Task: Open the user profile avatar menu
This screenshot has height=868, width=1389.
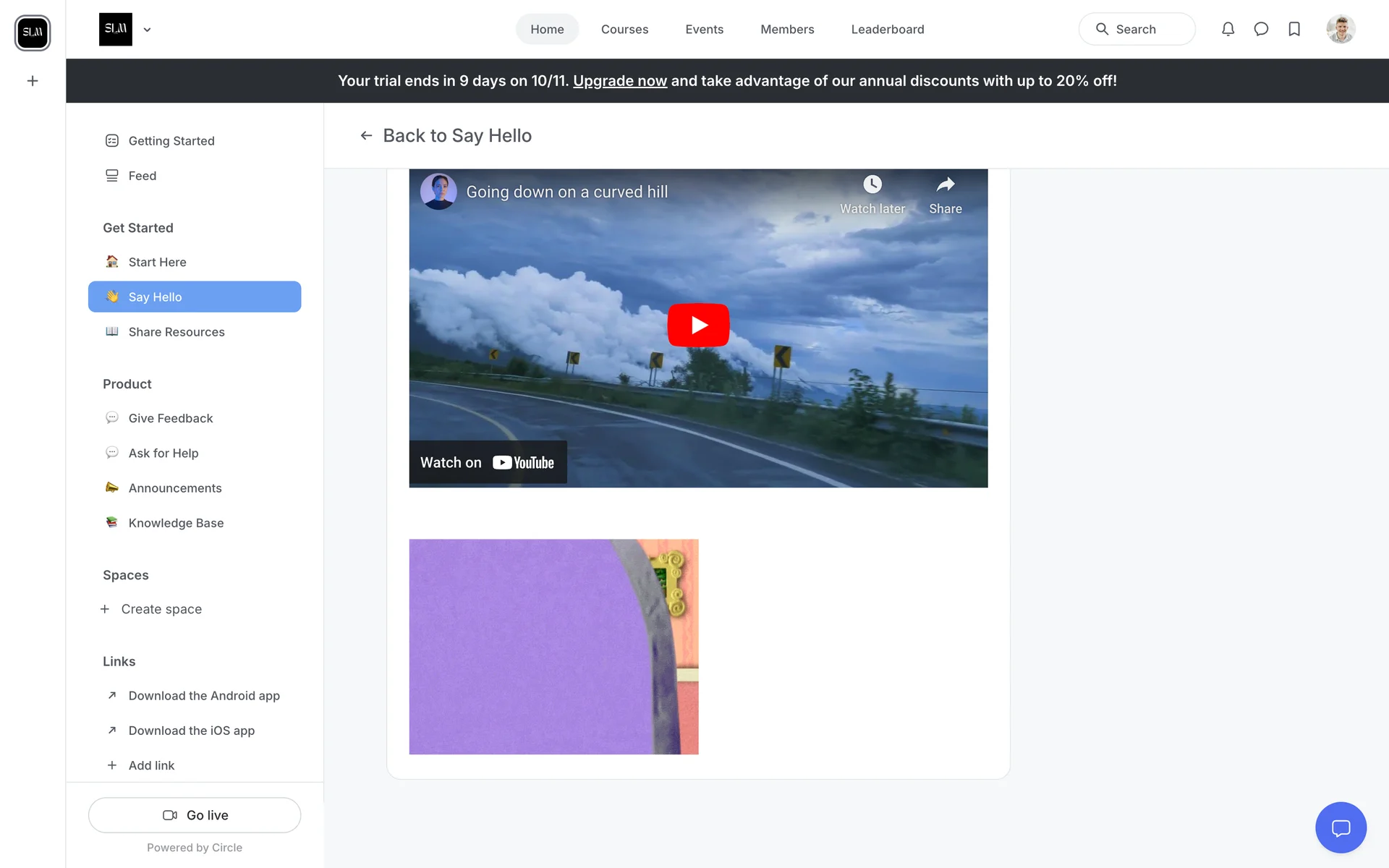Action: tap(1341, 29)
